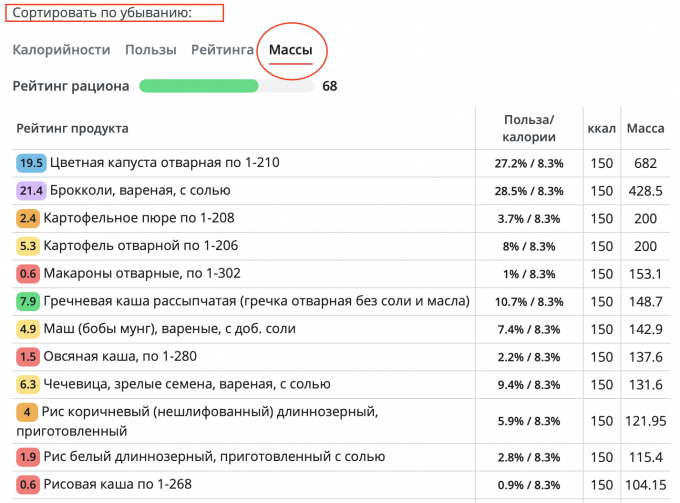
Task: Sort by Калорийности
Action: [x=61, y=49]
